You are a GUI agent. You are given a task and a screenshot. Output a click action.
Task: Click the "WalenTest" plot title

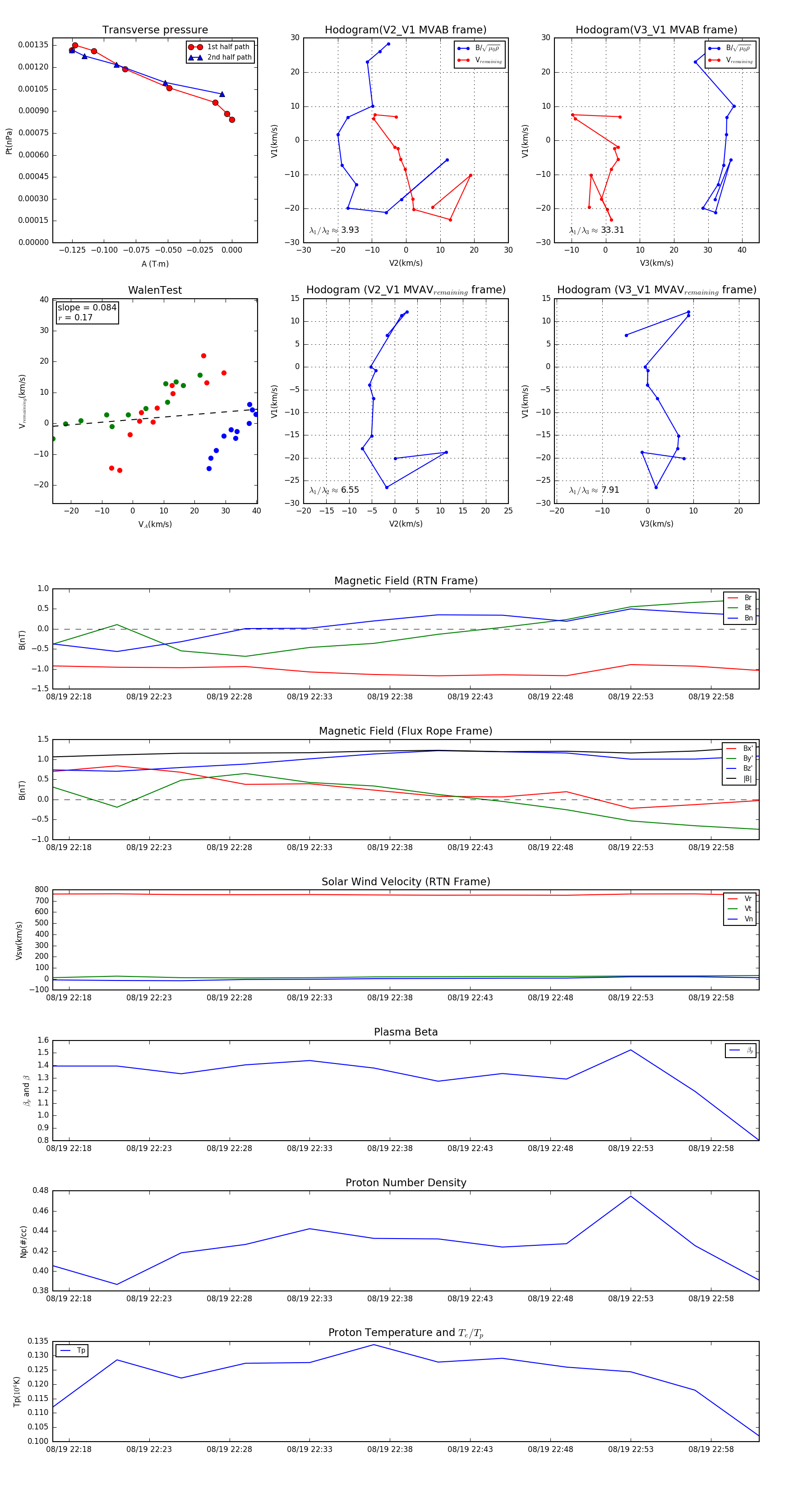click(x=155, y=290)
